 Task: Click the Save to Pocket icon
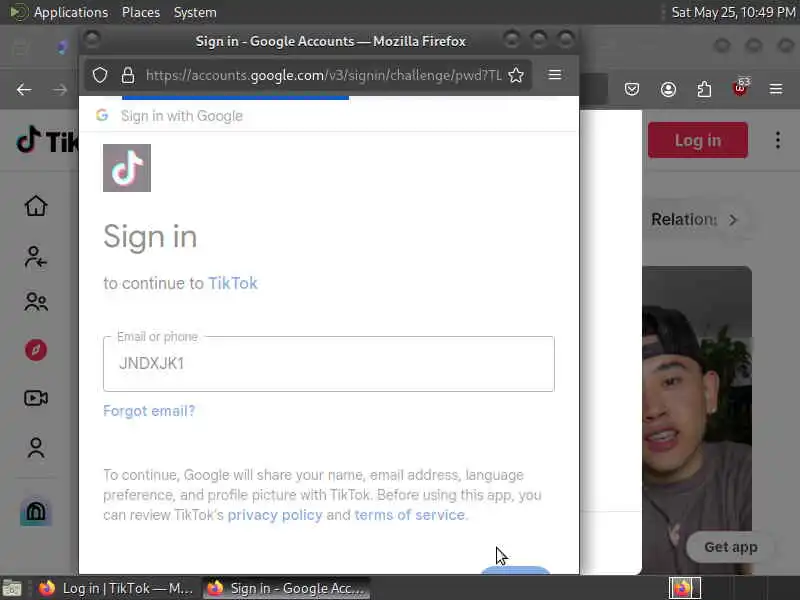pos(632,89)
